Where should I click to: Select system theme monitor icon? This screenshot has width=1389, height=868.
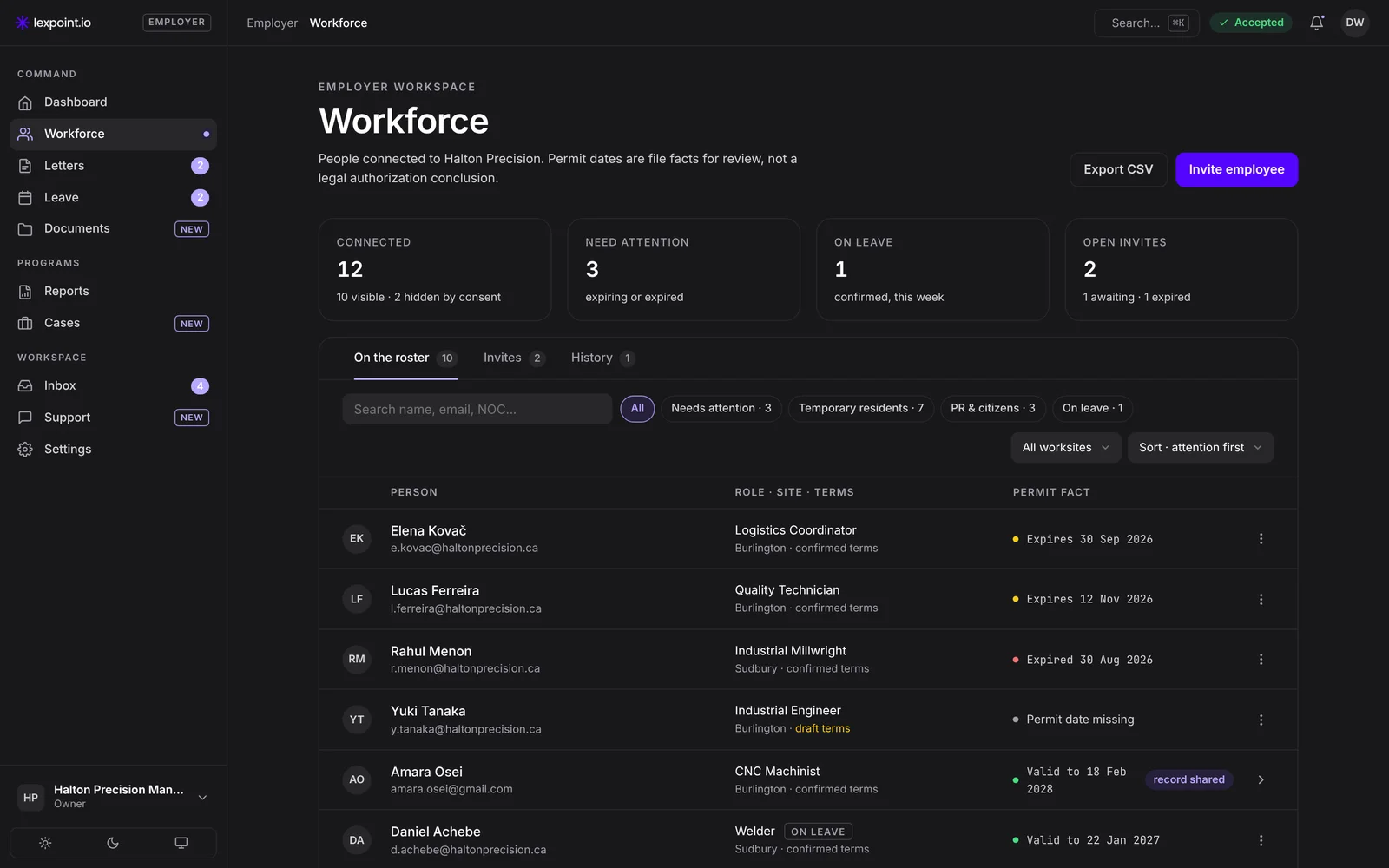pos(181,843)
